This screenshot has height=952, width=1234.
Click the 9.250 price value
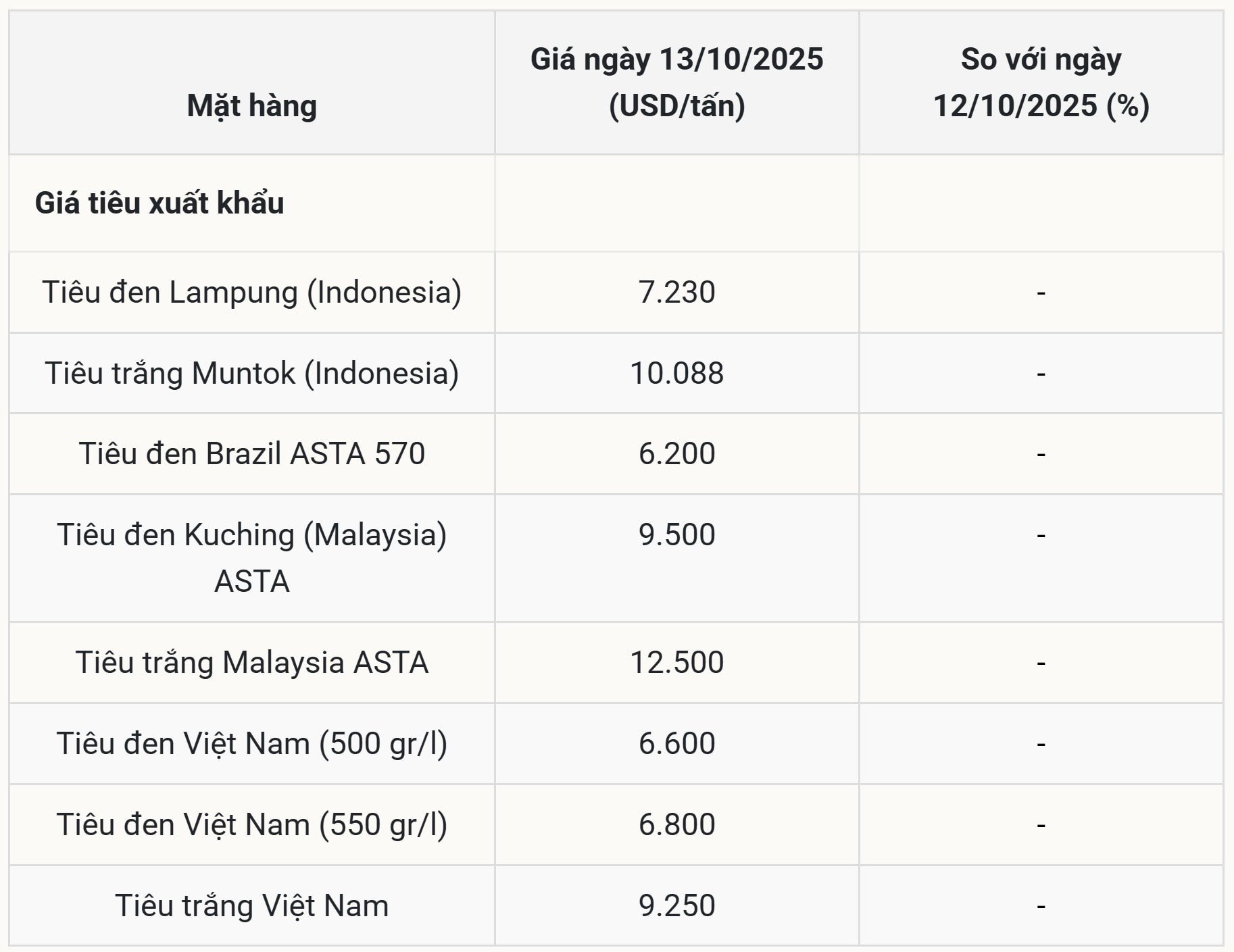click(676, 905)
